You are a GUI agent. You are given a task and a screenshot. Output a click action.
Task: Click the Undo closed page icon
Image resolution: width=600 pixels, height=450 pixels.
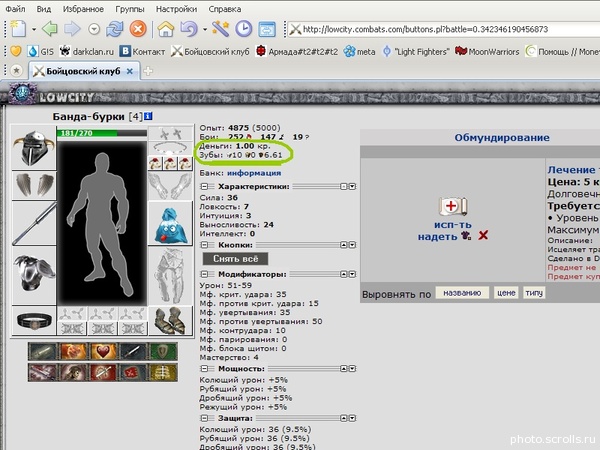(x=189, y=29)
